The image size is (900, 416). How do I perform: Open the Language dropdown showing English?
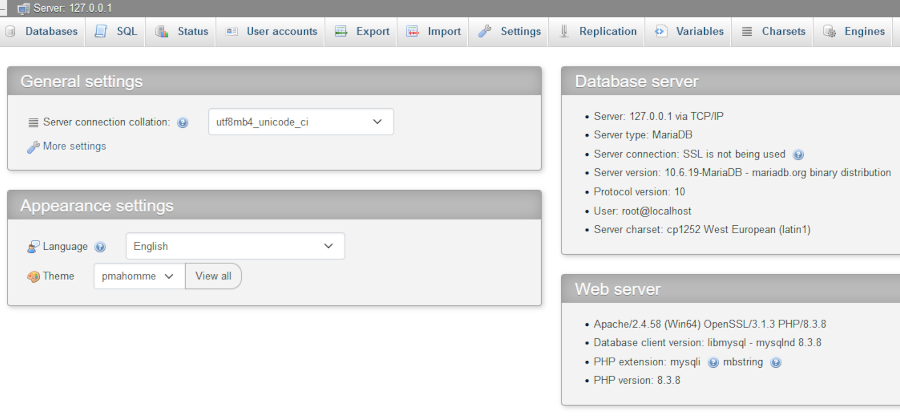[x=235, y=246]
